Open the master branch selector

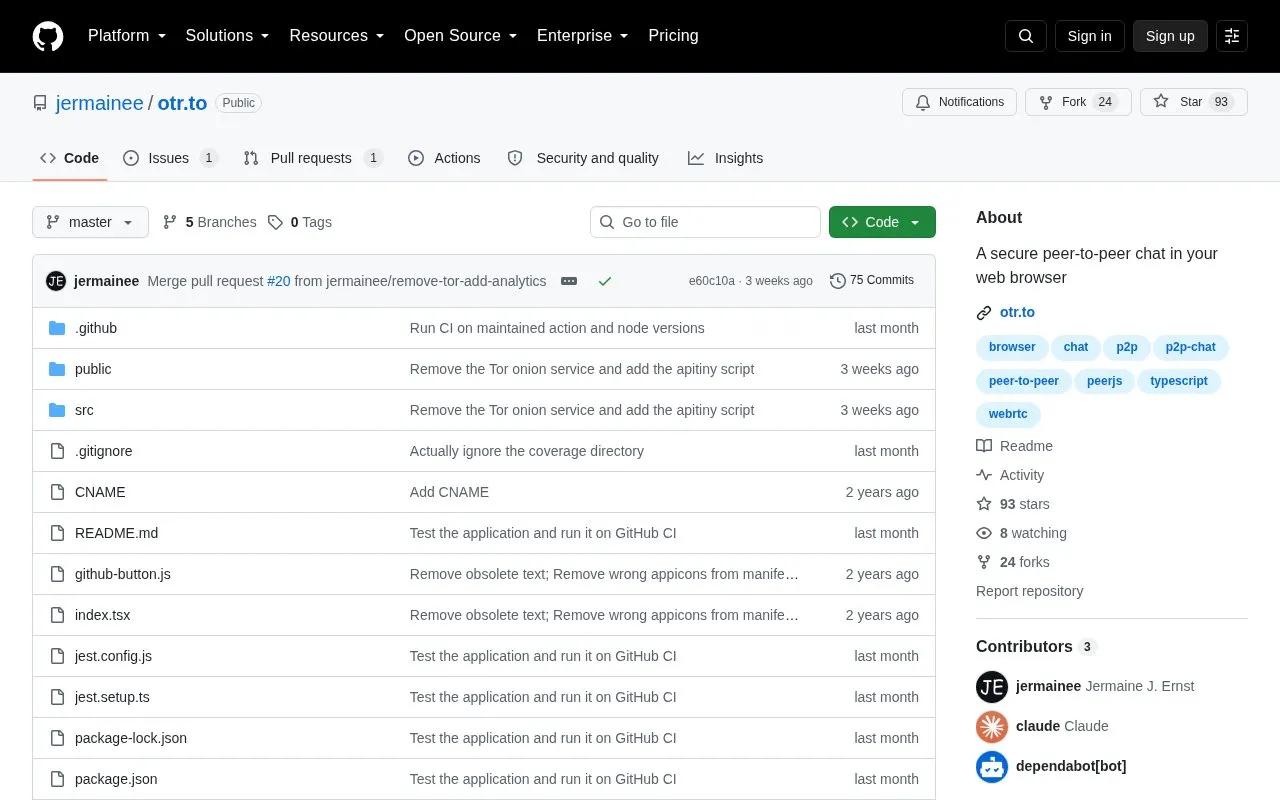coord(90,222)
